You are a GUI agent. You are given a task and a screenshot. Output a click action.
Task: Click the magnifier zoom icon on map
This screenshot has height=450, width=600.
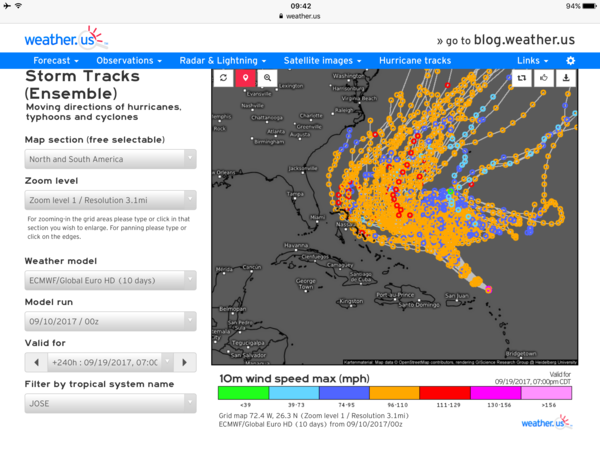tap(267, 78)
